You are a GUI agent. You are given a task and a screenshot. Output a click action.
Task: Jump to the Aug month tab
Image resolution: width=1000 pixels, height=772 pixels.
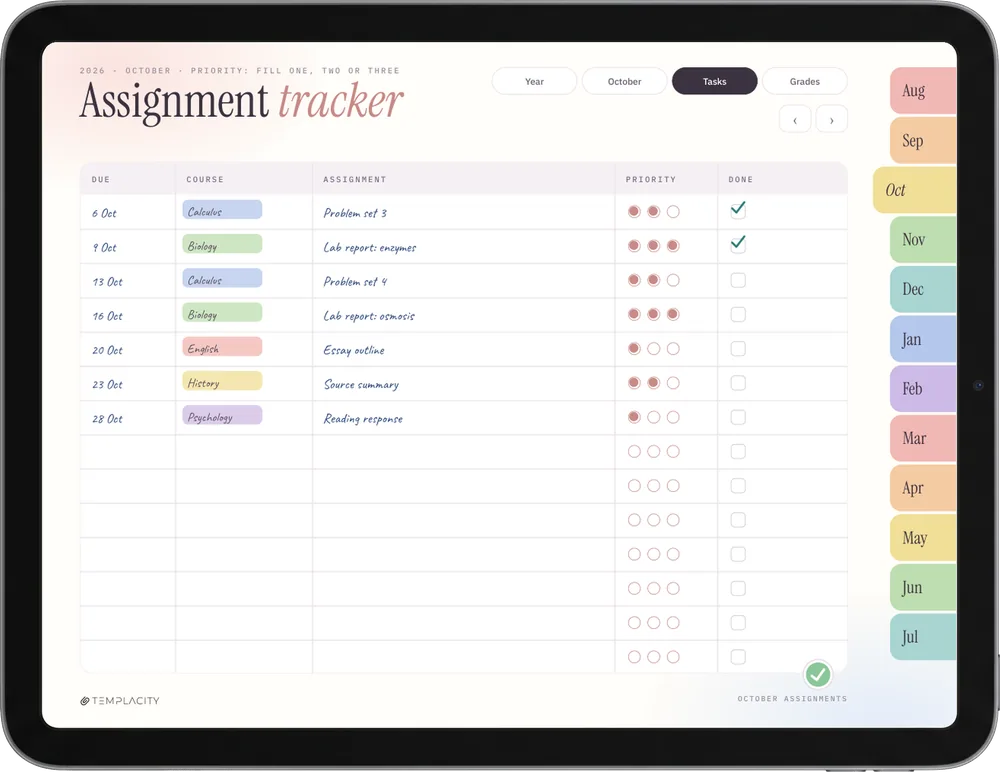[x=923, y=91]
